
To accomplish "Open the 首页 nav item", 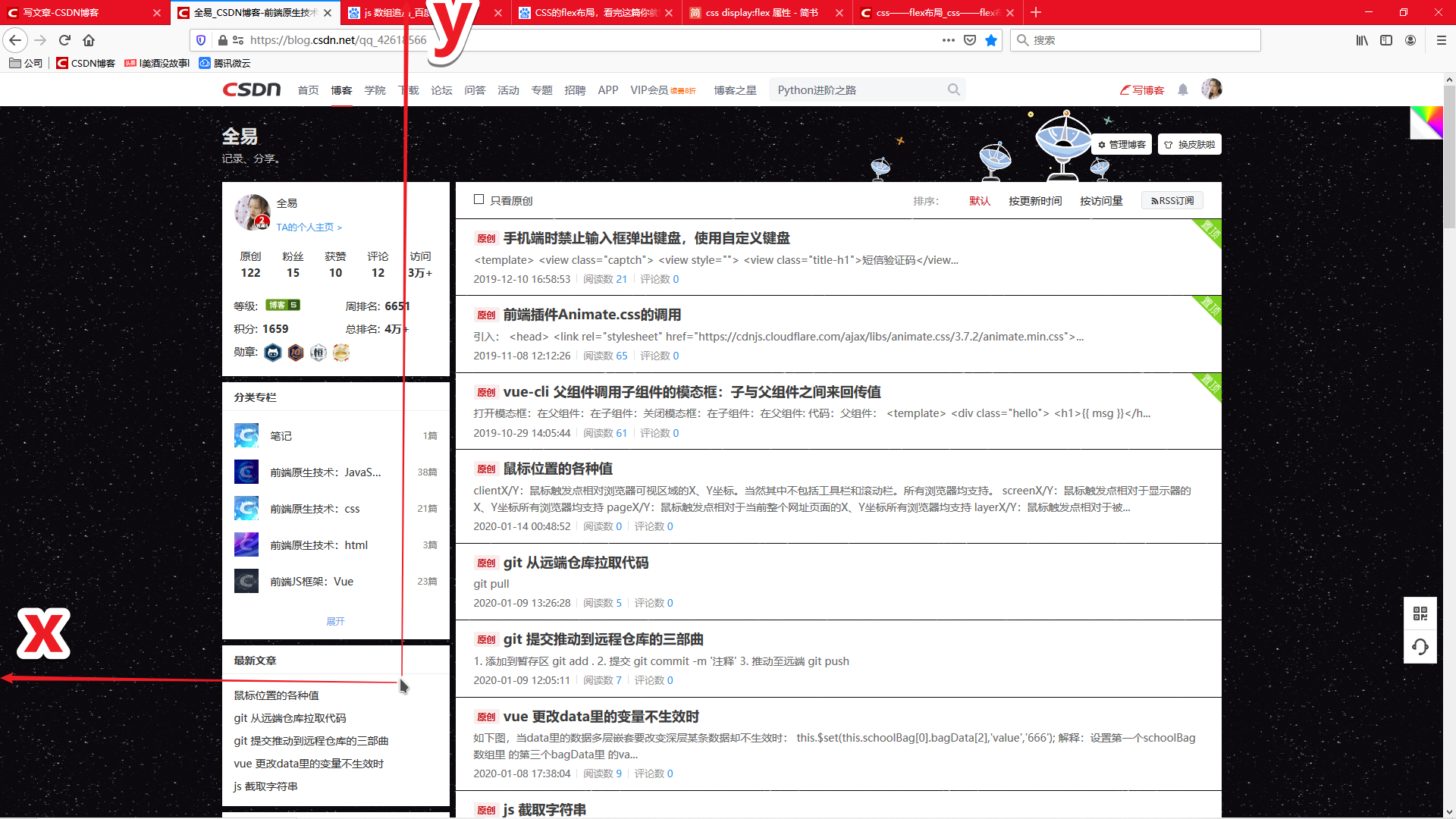I will pos(308,89).
